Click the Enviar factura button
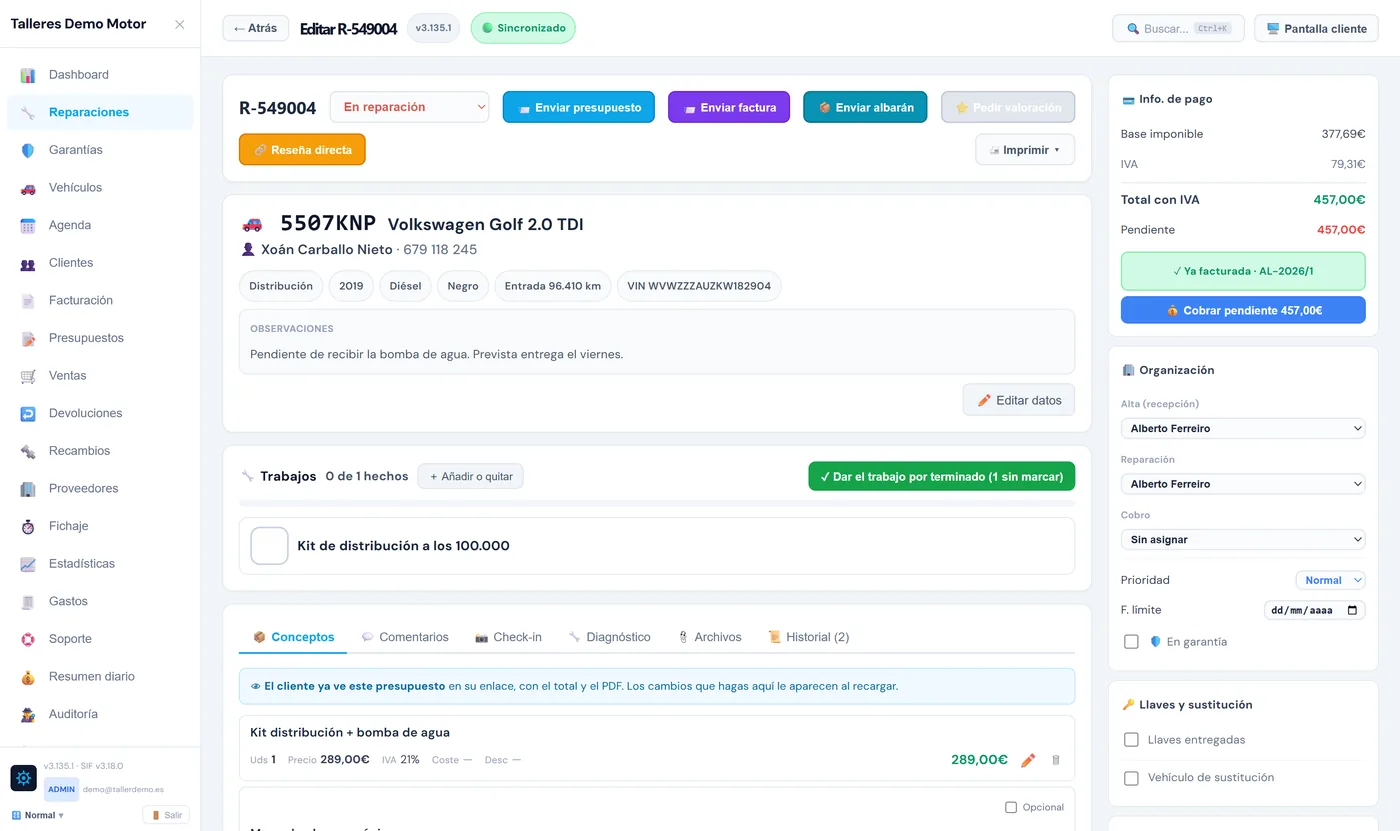Image resolution: width=1400 pixels, height=831 pixels. (729, 107)
